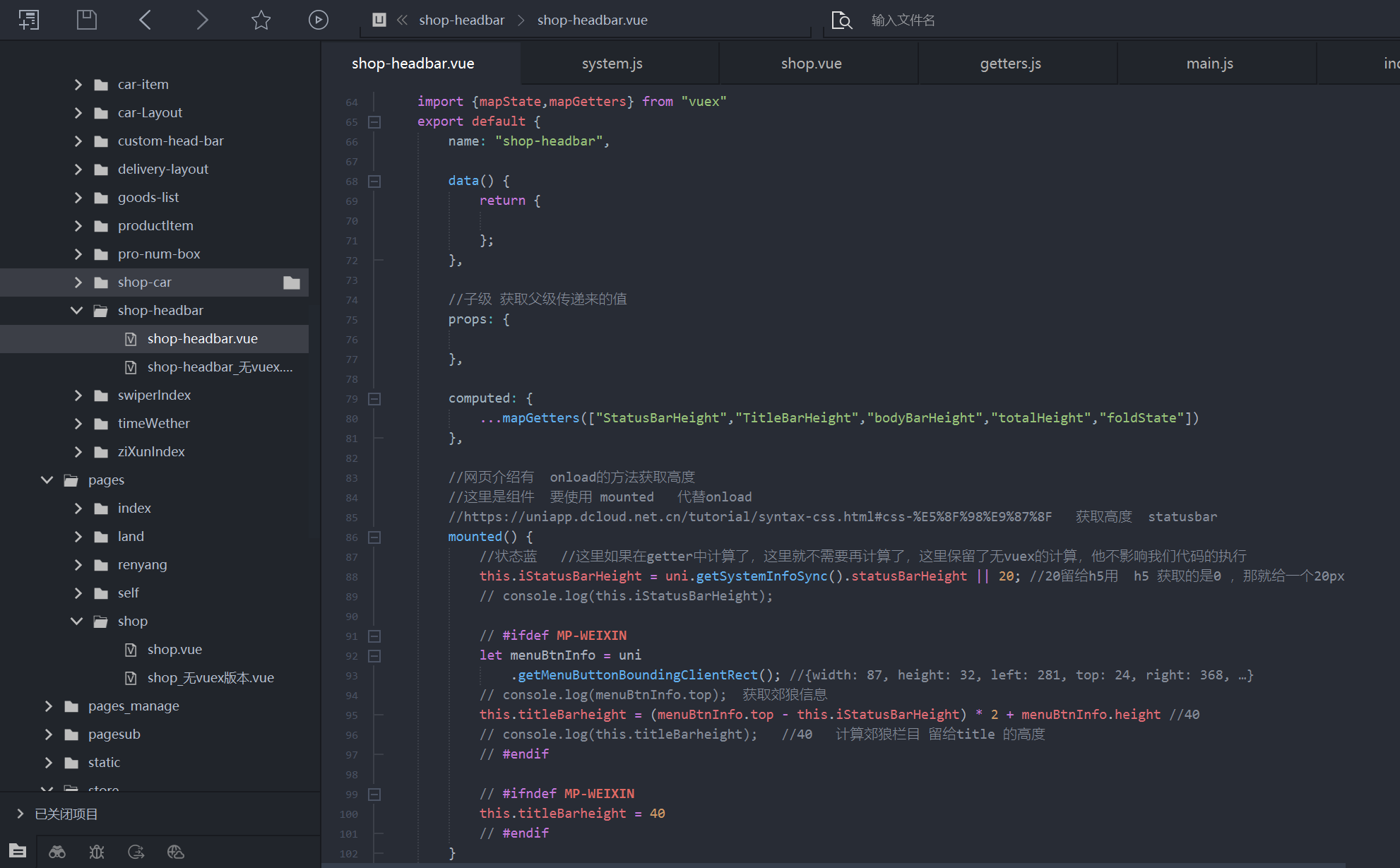Click the 输入文件名 search field
The width and height of the screenshot is (1400, 868).
(903, 20)
